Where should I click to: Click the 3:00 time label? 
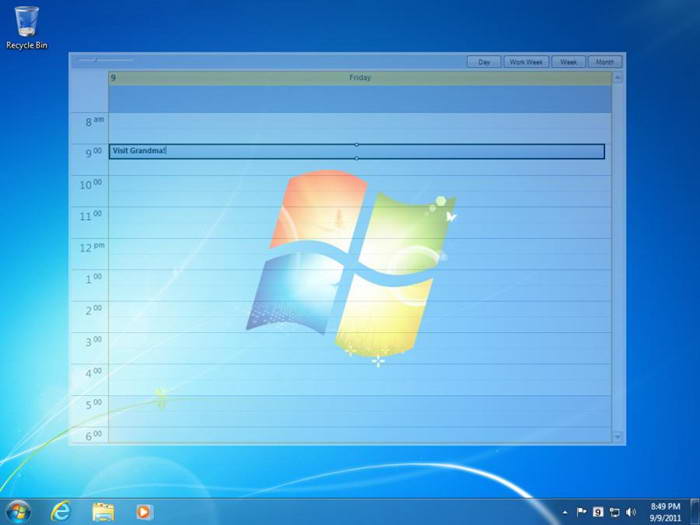pyautogui.click(x=93, y=342)
